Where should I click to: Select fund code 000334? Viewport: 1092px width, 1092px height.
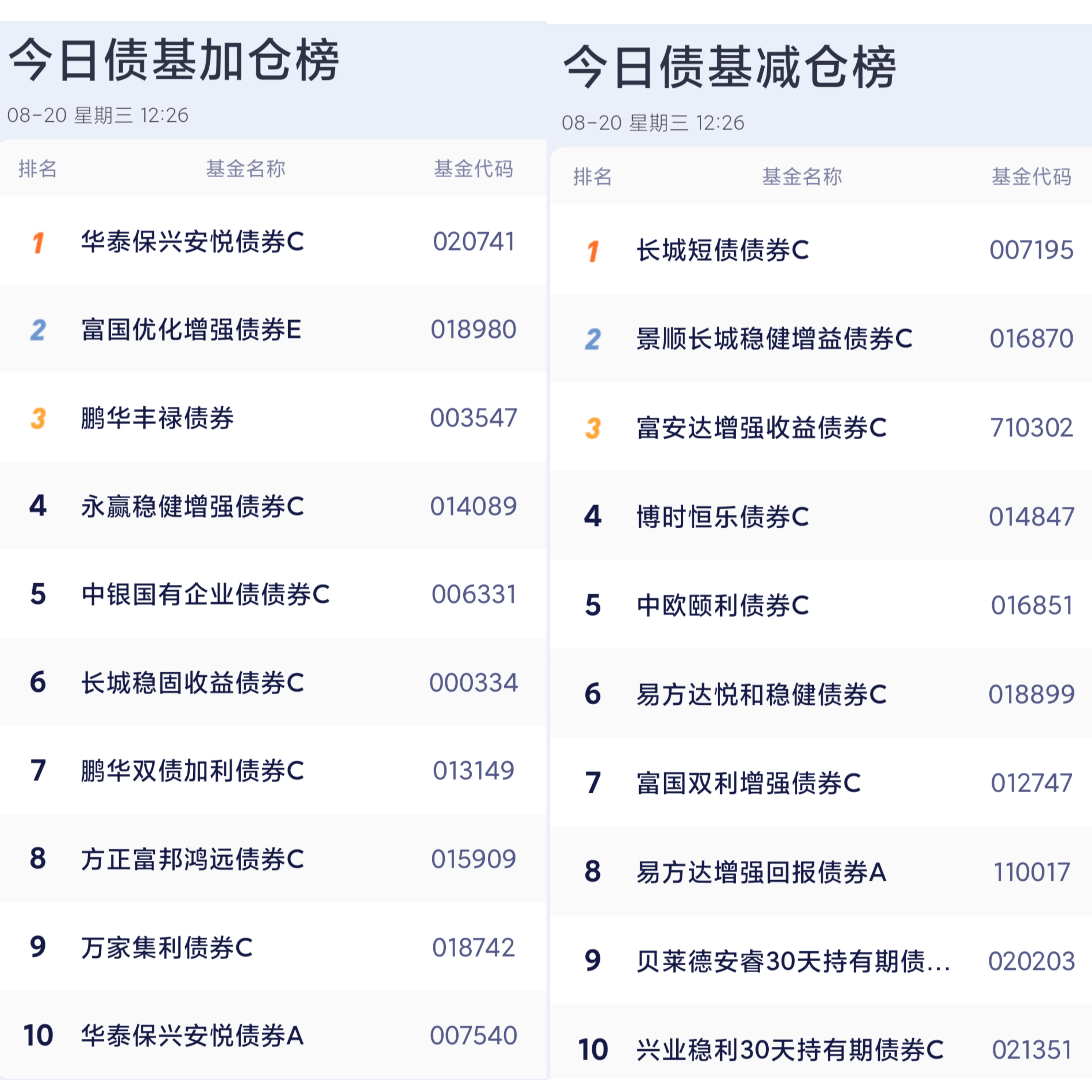(473, 683)
